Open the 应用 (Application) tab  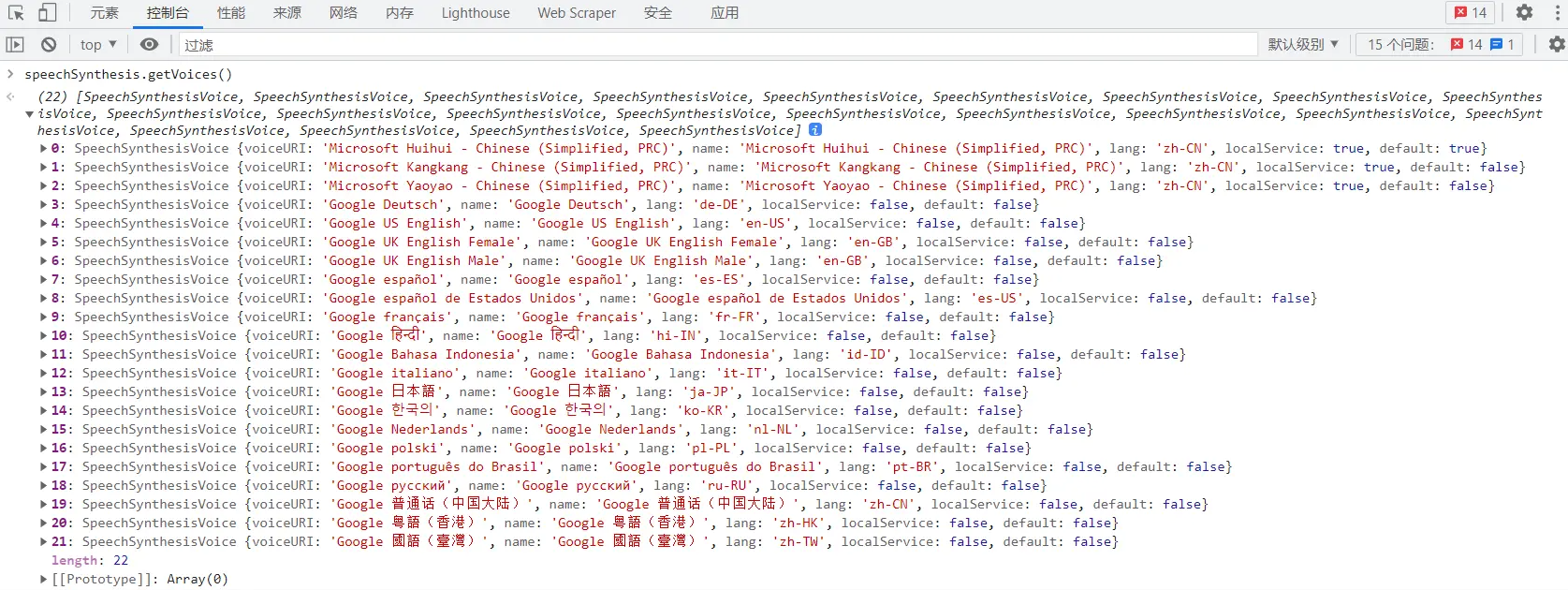[x=725, y=13]
